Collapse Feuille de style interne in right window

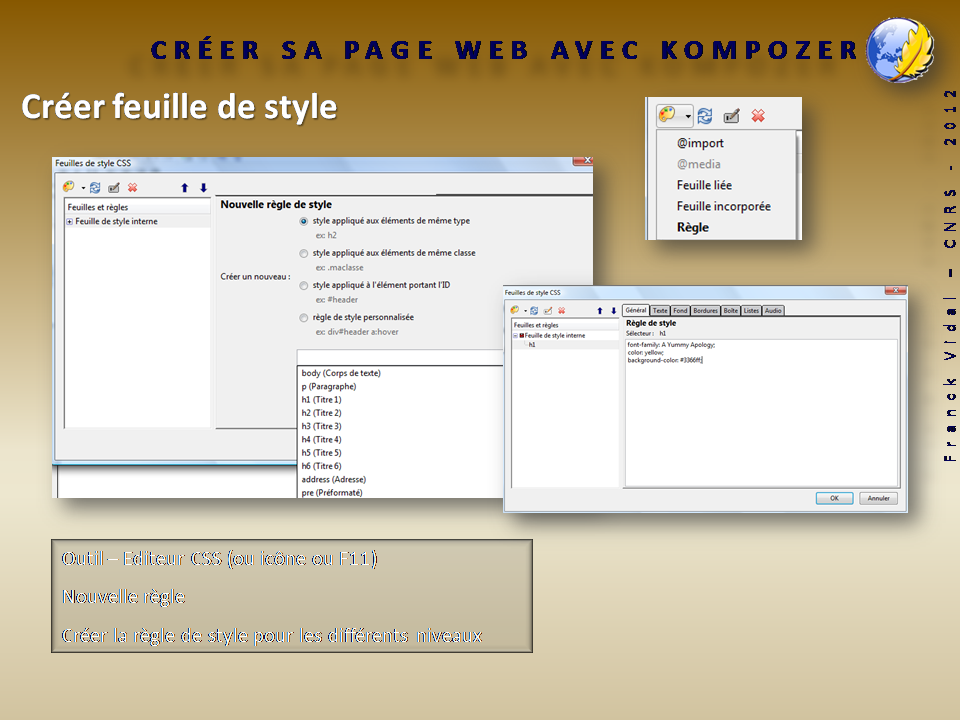(x=516, y=336)
